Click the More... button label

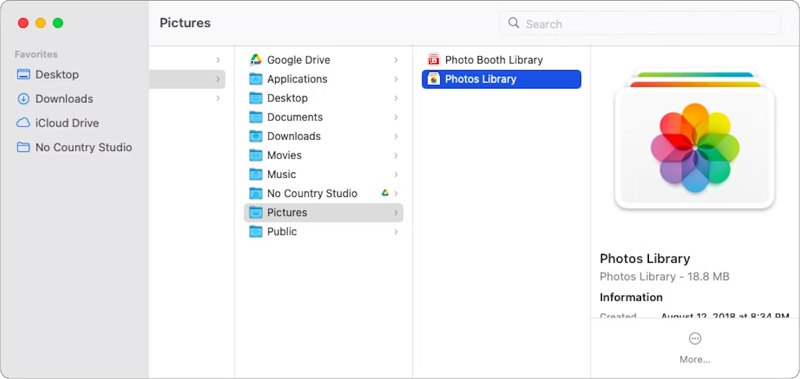pos(694,360)
